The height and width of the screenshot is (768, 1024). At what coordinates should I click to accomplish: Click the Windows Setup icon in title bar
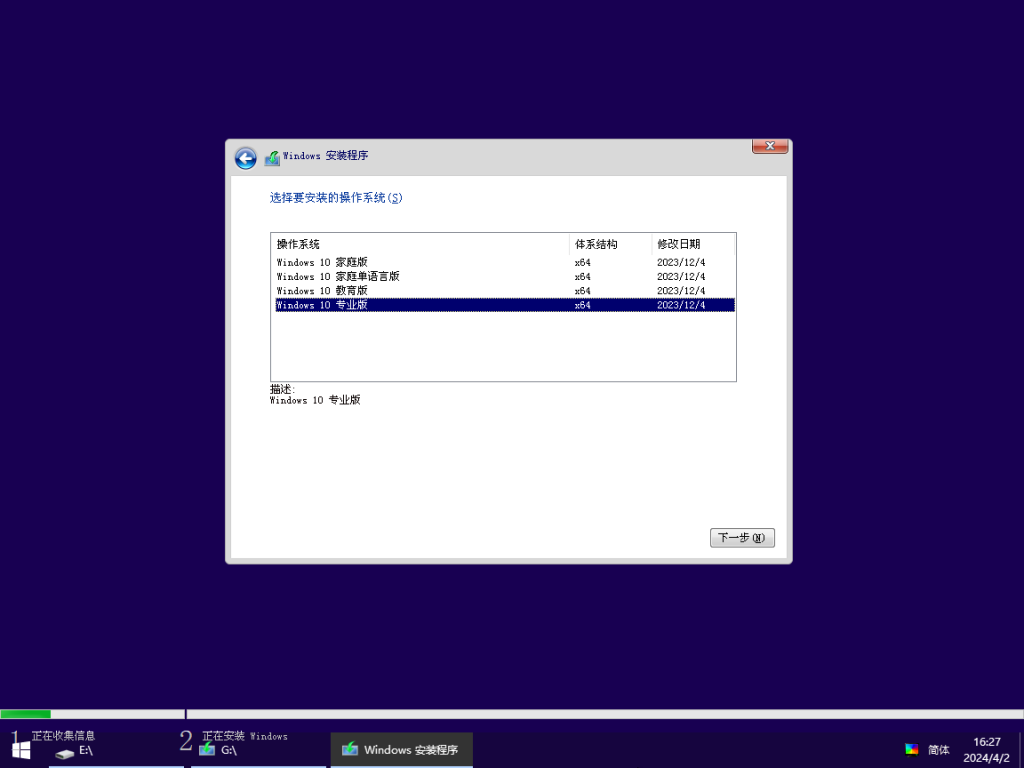tap(272, 157)
